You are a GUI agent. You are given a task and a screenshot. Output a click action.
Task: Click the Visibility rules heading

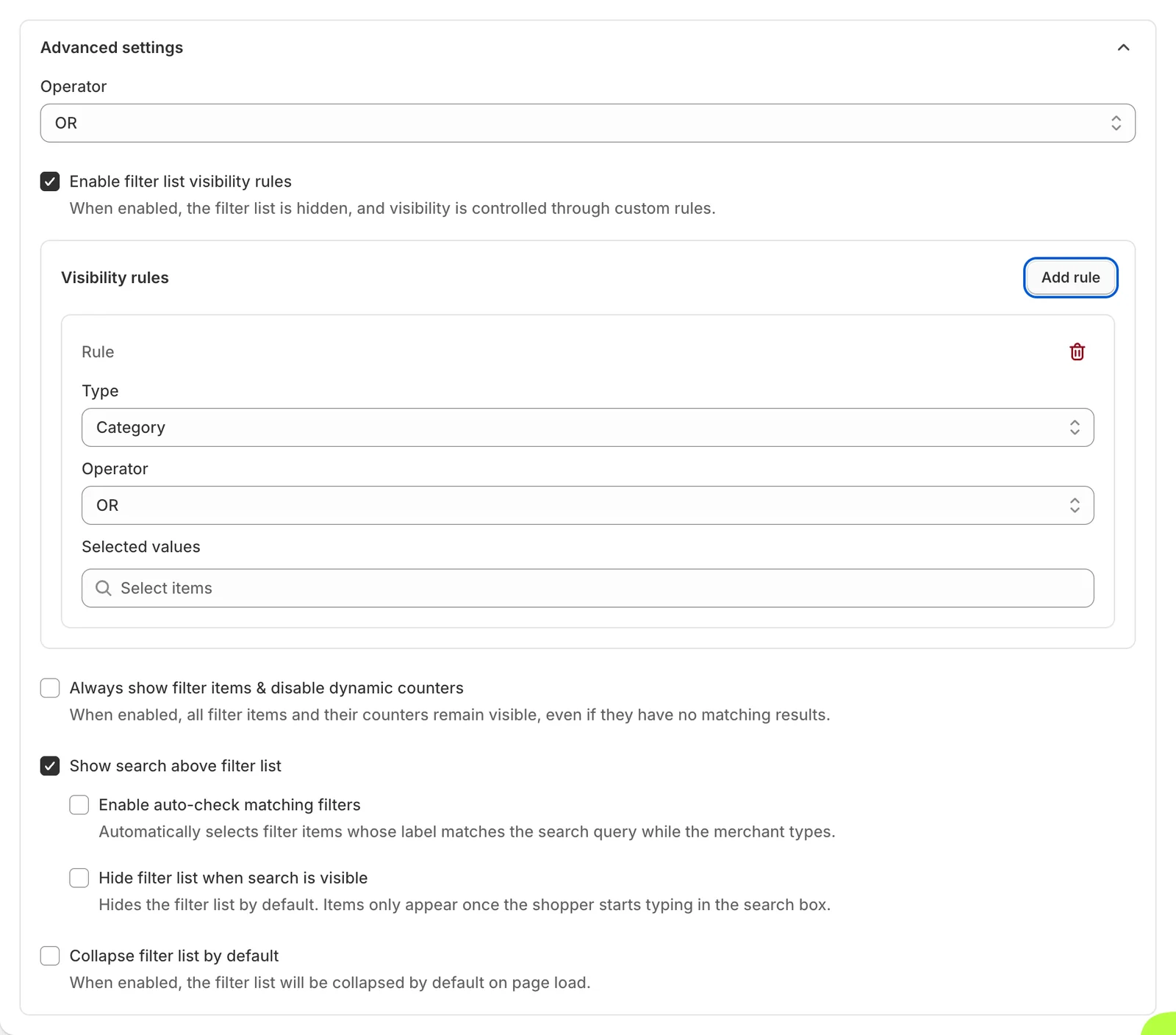[115, 278]
